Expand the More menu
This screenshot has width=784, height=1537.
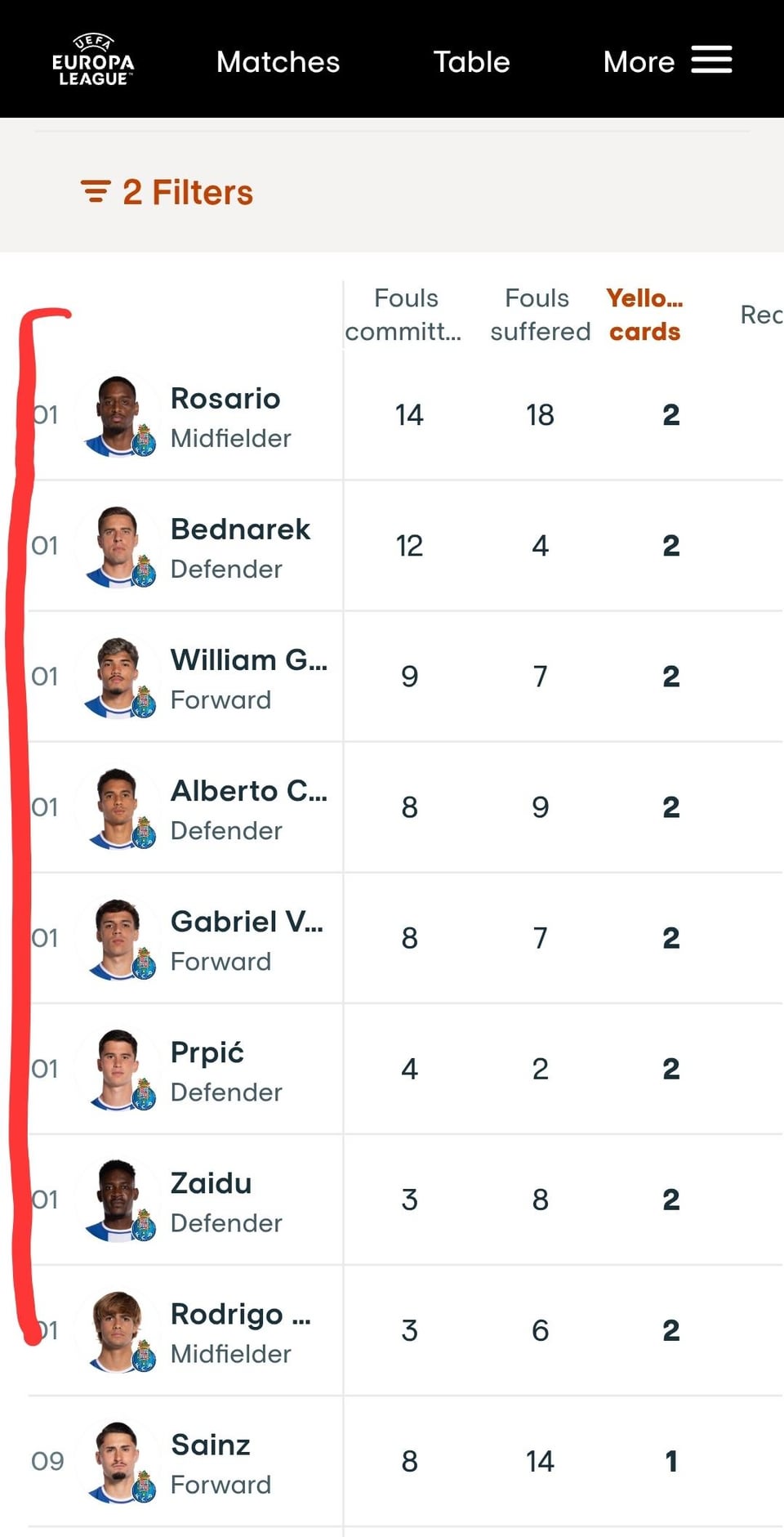coord(639,62)
